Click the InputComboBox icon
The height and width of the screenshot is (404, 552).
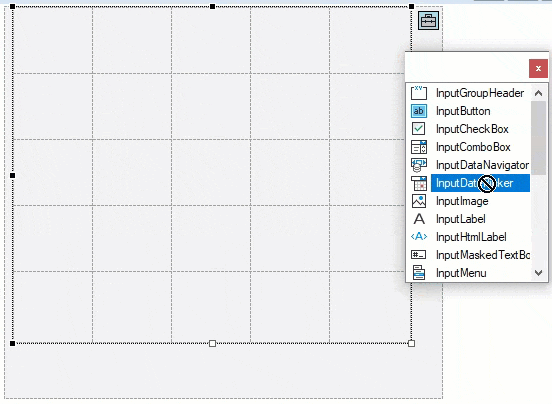tap(419, 147)
